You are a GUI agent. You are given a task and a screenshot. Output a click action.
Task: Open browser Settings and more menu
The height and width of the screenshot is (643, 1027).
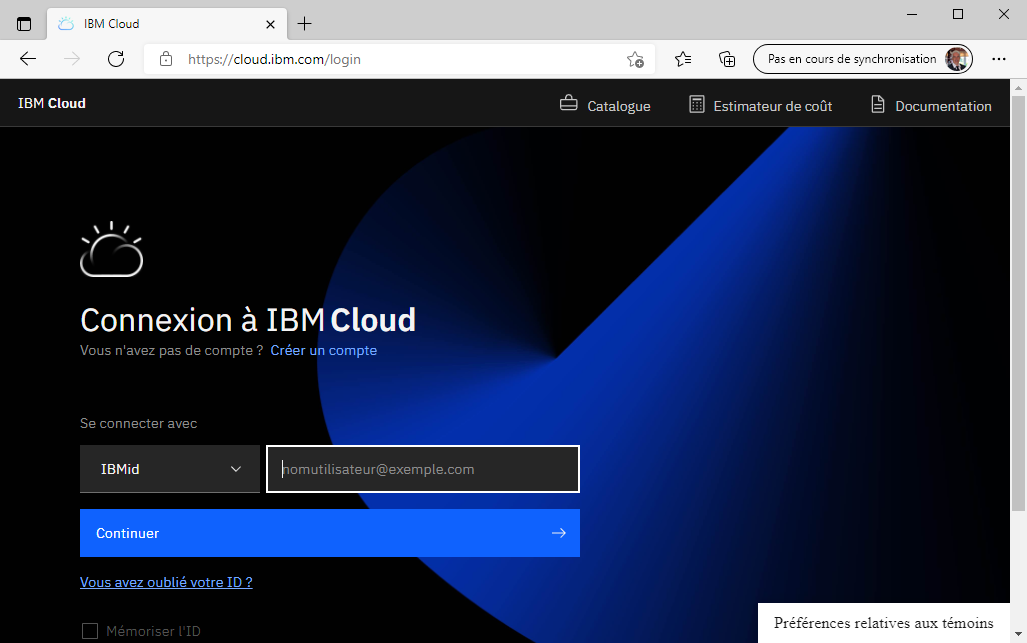tap(998, 59)
